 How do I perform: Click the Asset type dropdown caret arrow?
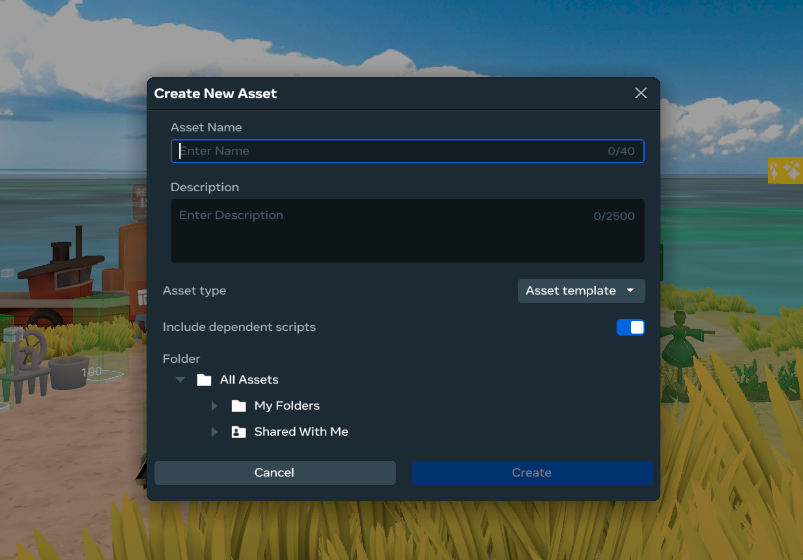(x=630, y=291)
